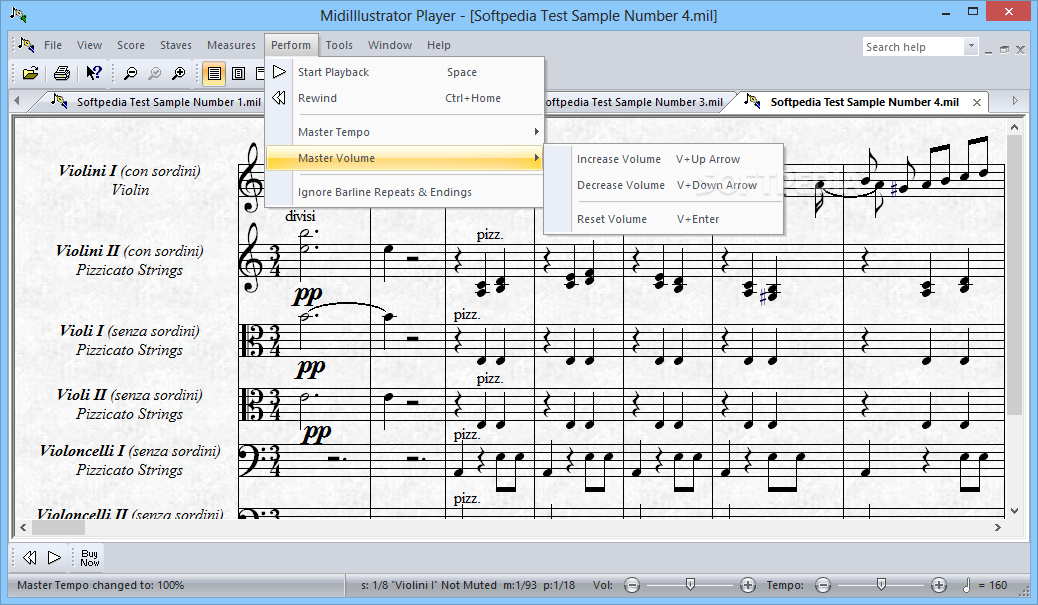Choose Rewind from Perform menu
The image size is (1038, 605).
point(404,98)
